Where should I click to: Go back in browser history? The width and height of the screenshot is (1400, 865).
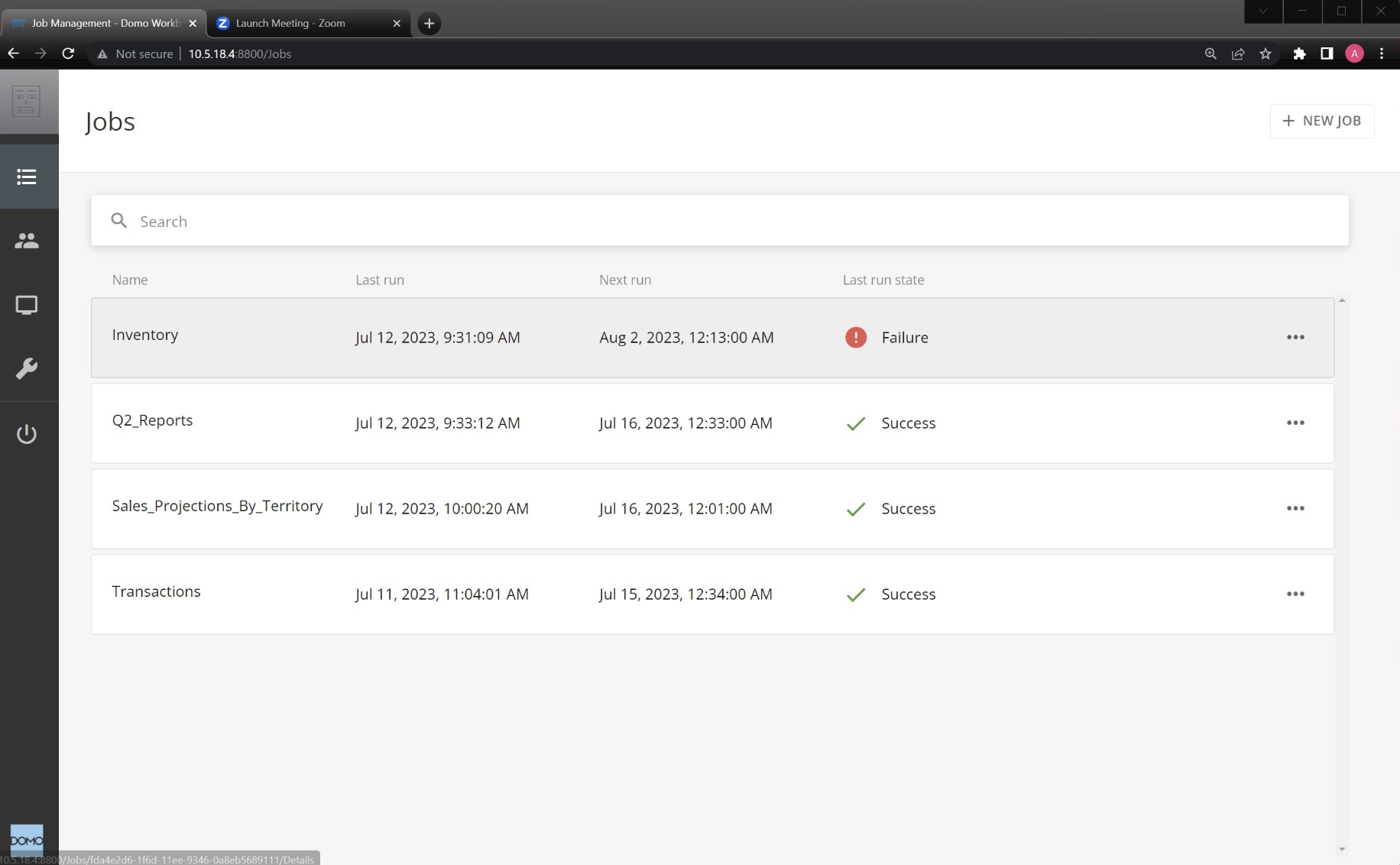tap(13, 53)
